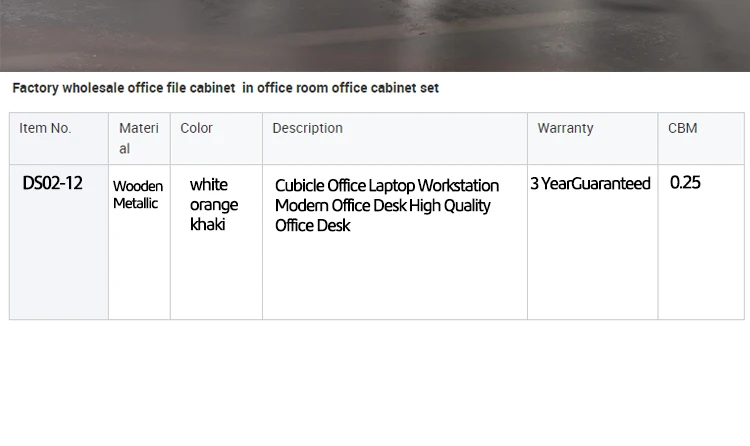This screenshot has width=750, height=446.
Task: Click the "Color" column header
Action: 196,128
